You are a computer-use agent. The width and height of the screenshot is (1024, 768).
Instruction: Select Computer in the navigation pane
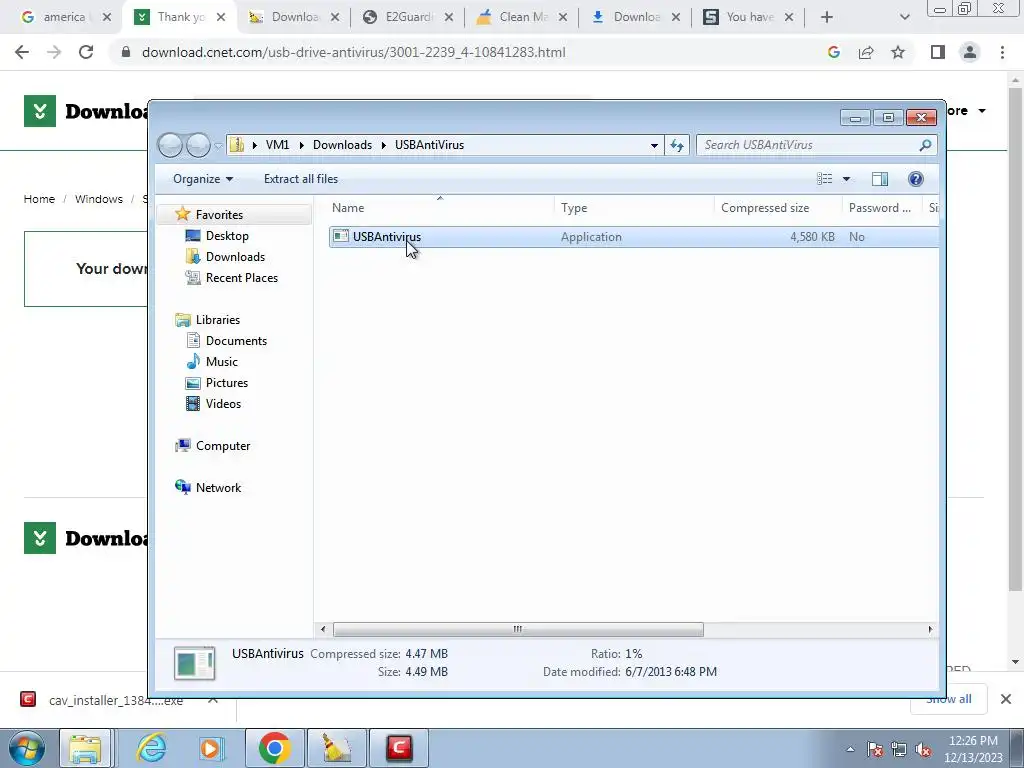[x=222, y=446]
